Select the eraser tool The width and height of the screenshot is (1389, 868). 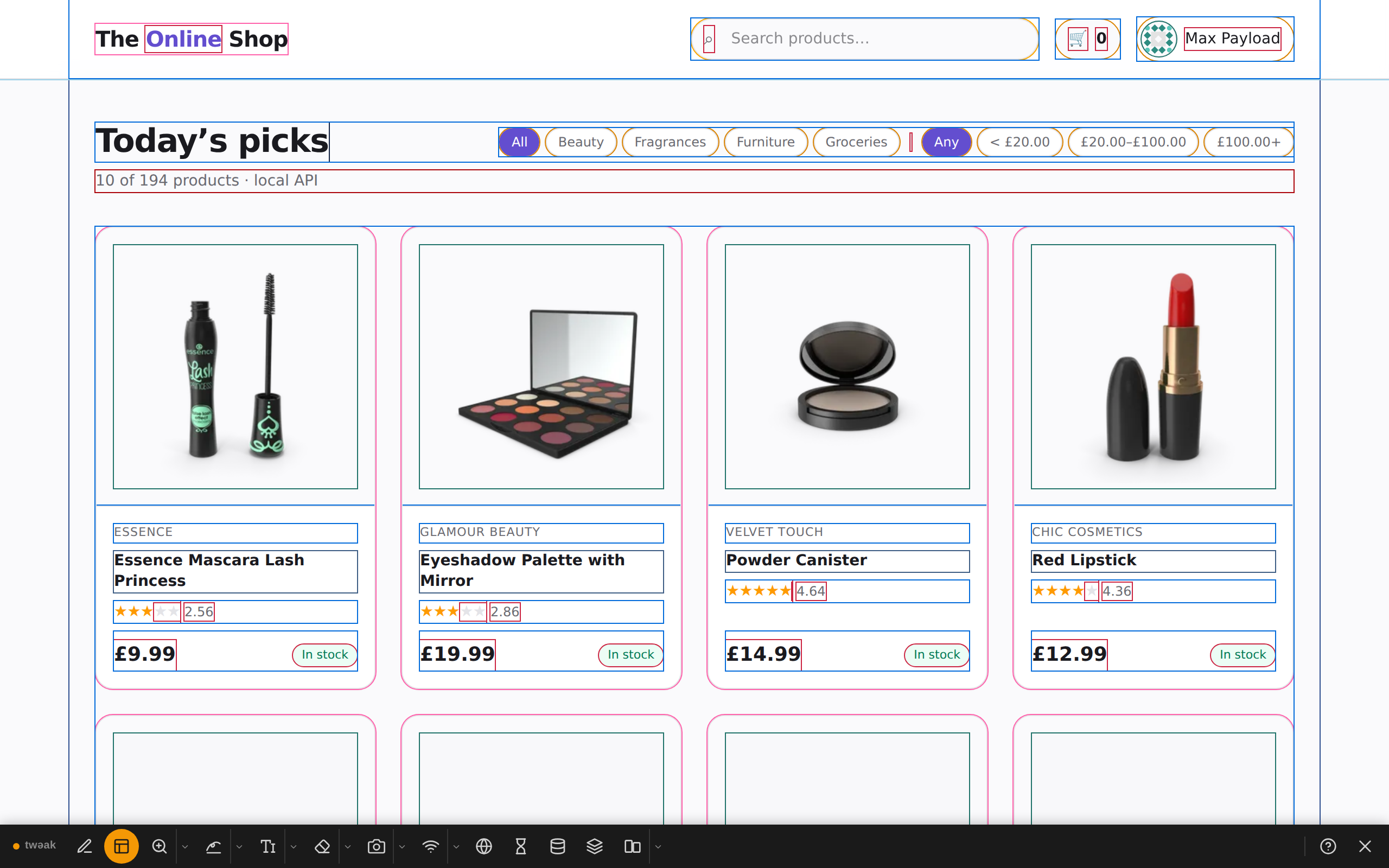coord(322,846)
